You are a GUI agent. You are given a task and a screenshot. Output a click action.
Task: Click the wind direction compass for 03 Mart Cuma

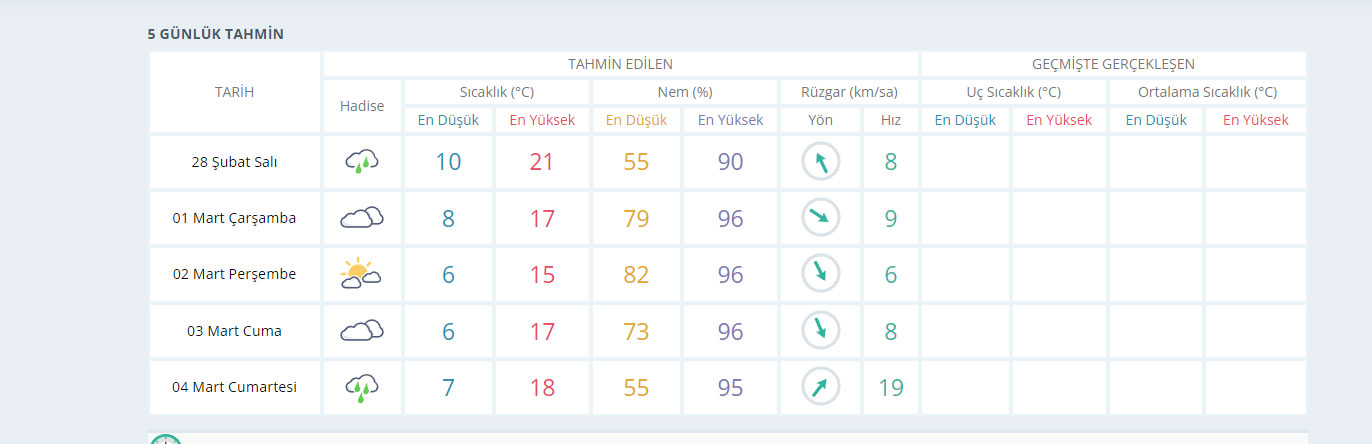click(821, 330)
